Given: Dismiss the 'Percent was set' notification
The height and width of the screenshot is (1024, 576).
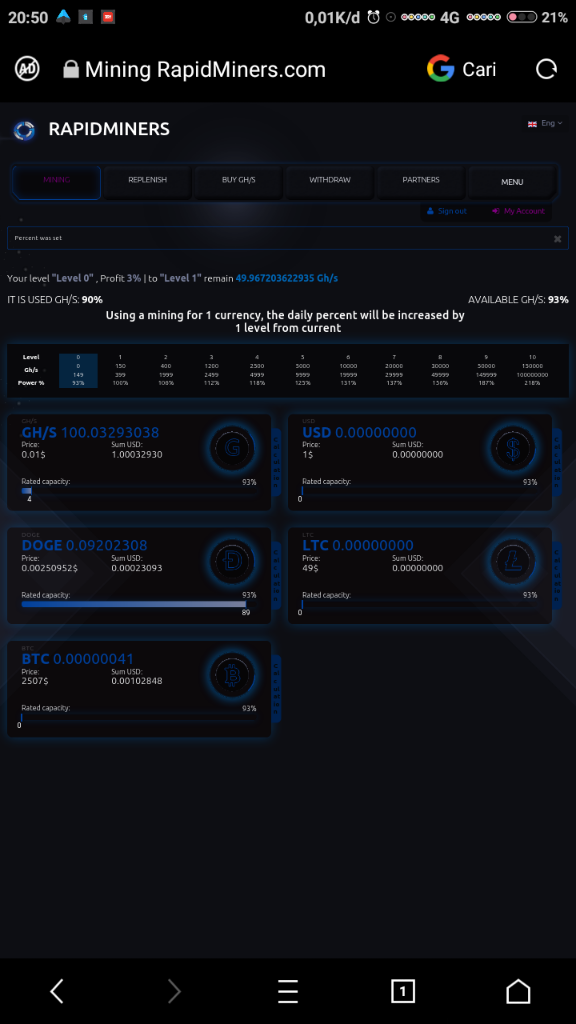Looking at the screenshot, I should [x=557, y=239].
